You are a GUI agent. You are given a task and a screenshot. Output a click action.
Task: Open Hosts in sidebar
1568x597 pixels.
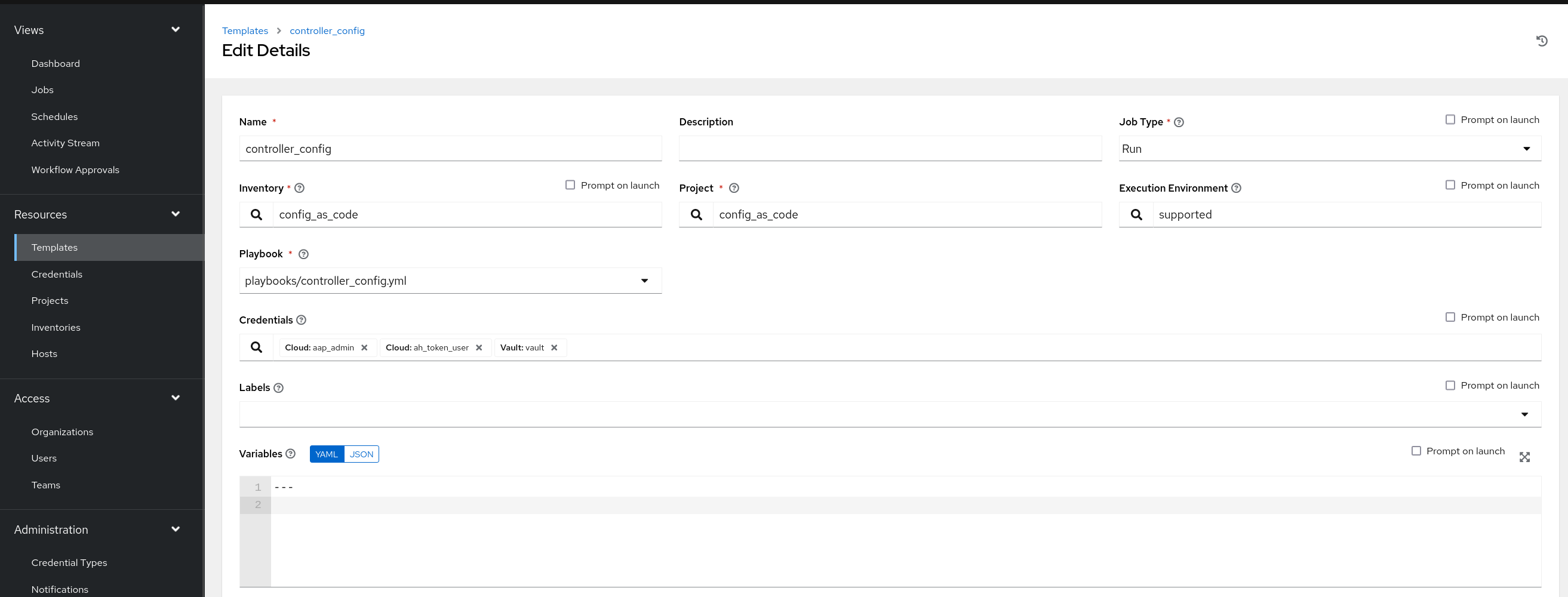click(44, 353)
